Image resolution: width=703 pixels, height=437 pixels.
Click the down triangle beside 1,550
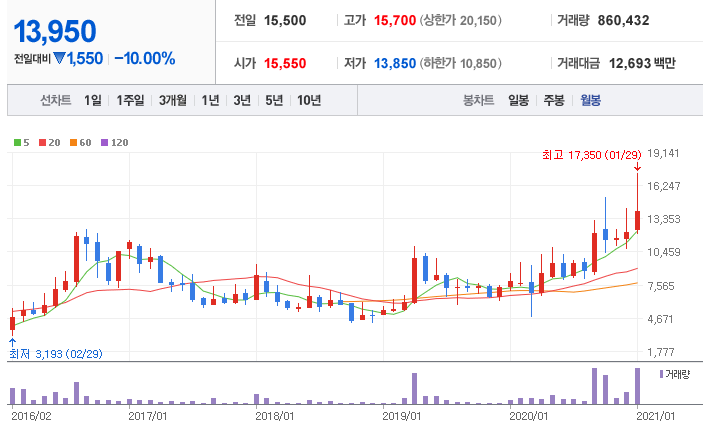(x=59, y=58)
